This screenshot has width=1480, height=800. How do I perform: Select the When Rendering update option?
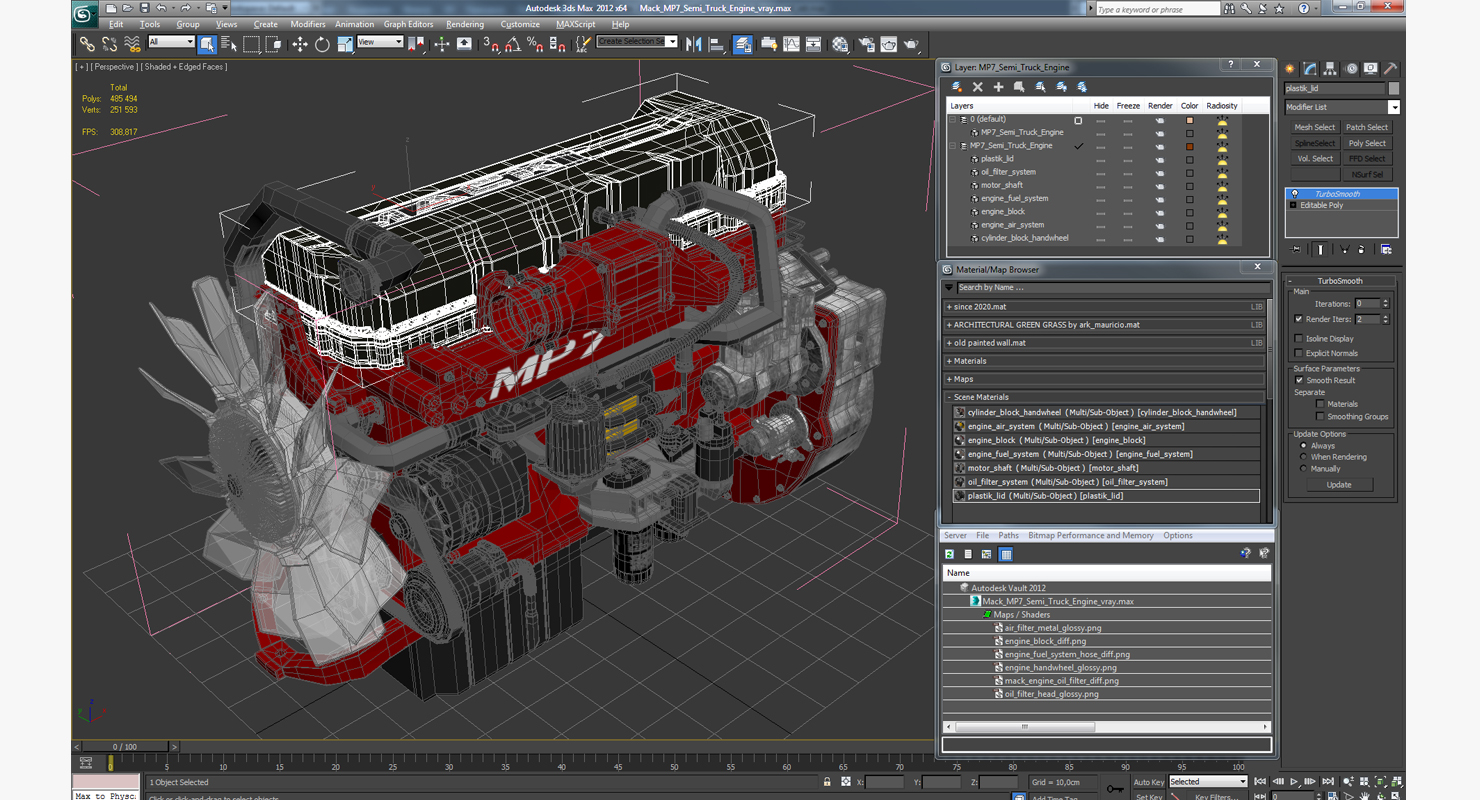(x=1303, y=457)
